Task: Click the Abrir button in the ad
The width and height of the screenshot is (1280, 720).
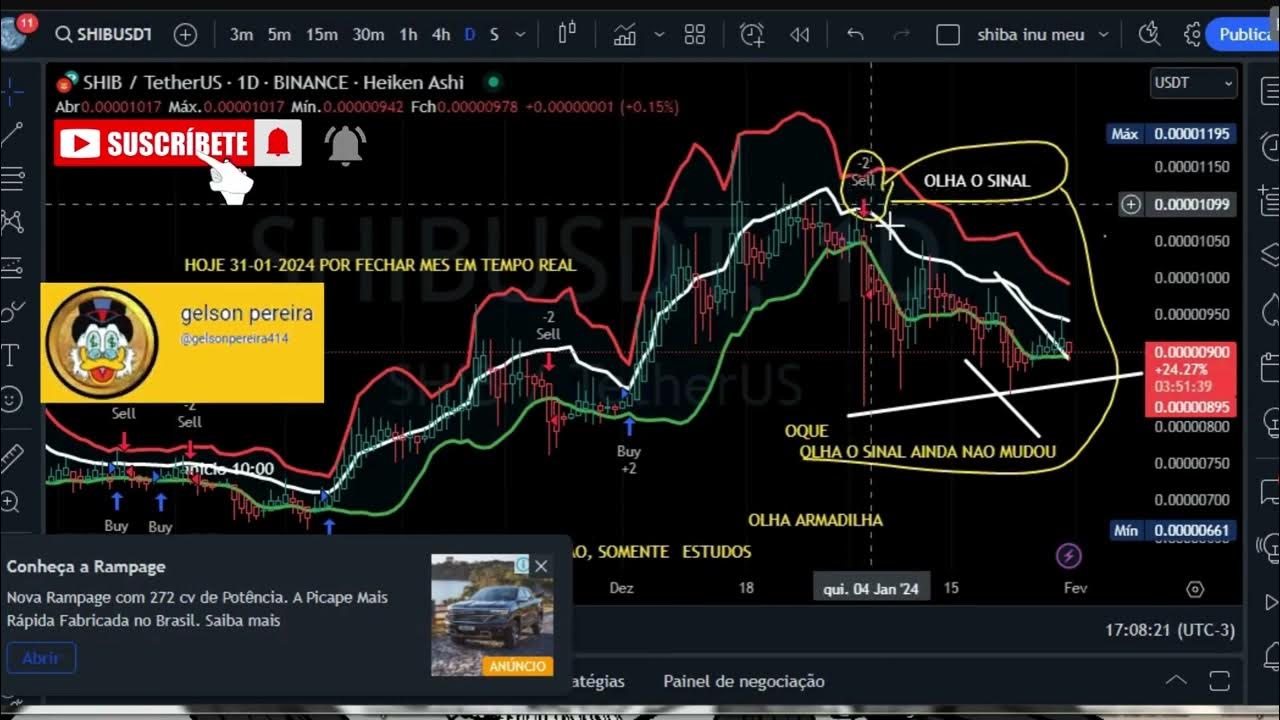Action: coord(41,658)
